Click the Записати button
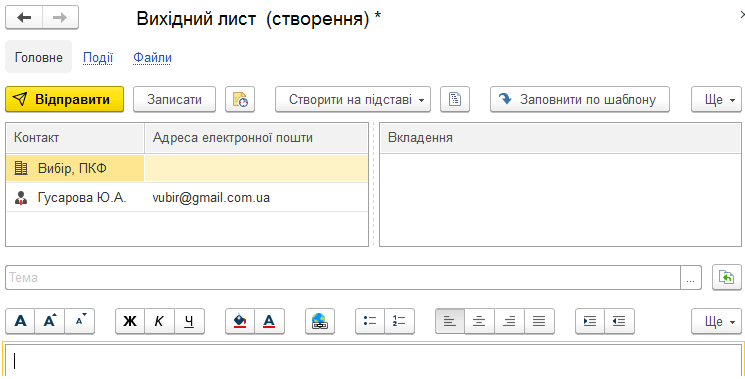745x379 pixels. point(174,99)
